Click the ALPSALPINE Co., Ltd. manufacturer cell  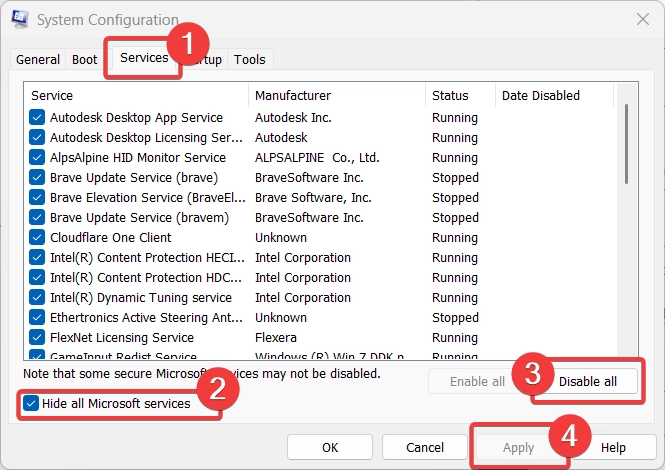pos(317,158)
